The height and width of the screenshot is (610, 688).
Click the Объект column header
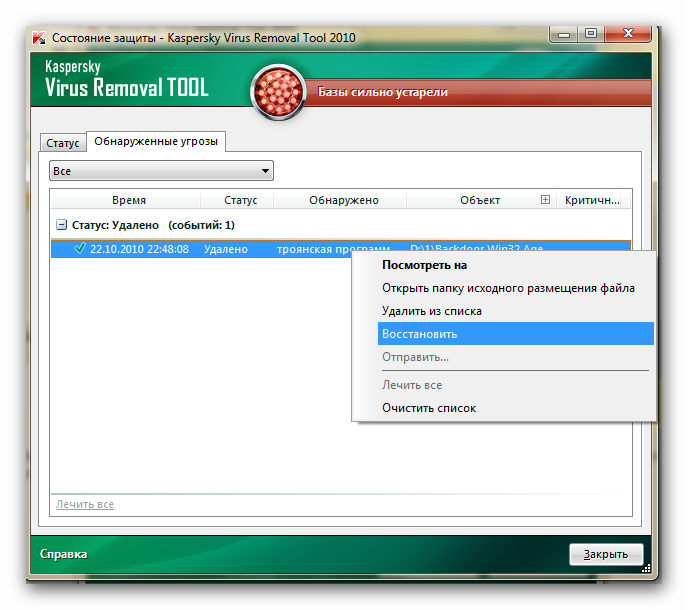tap(480, 200)
